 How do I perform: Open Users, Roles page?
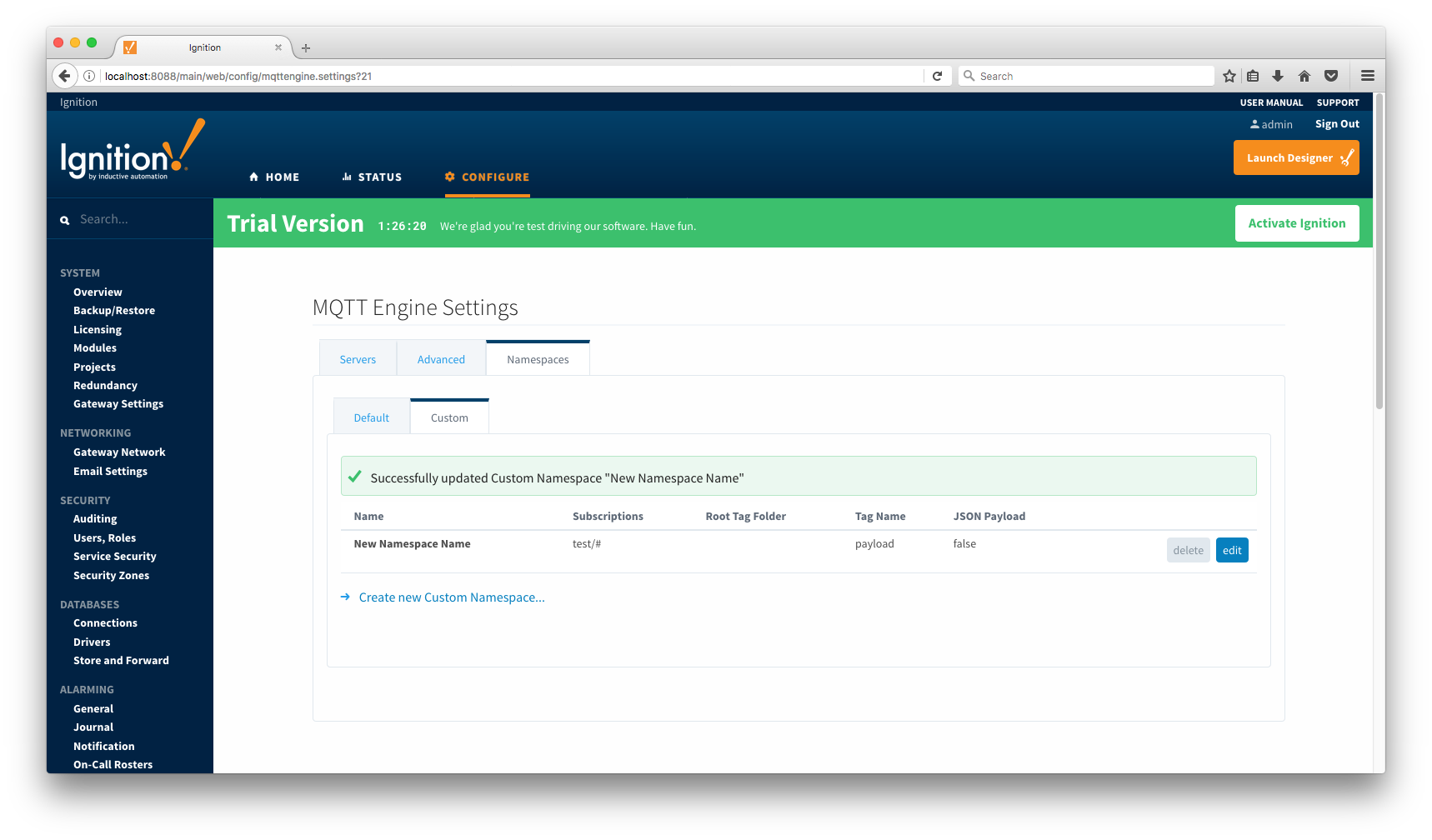click(x=104, y=538)
